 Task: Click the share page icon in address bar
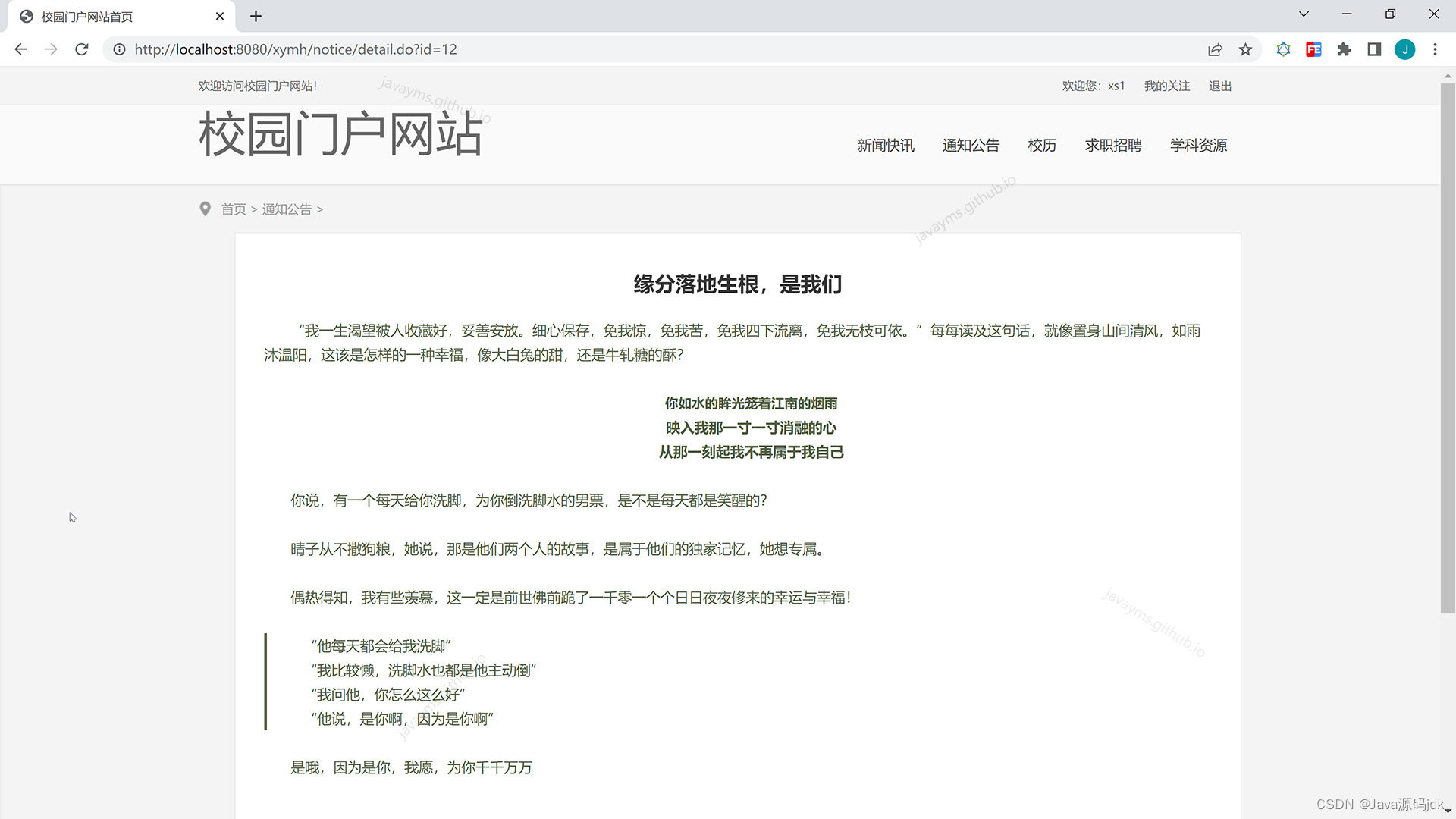1215,49
